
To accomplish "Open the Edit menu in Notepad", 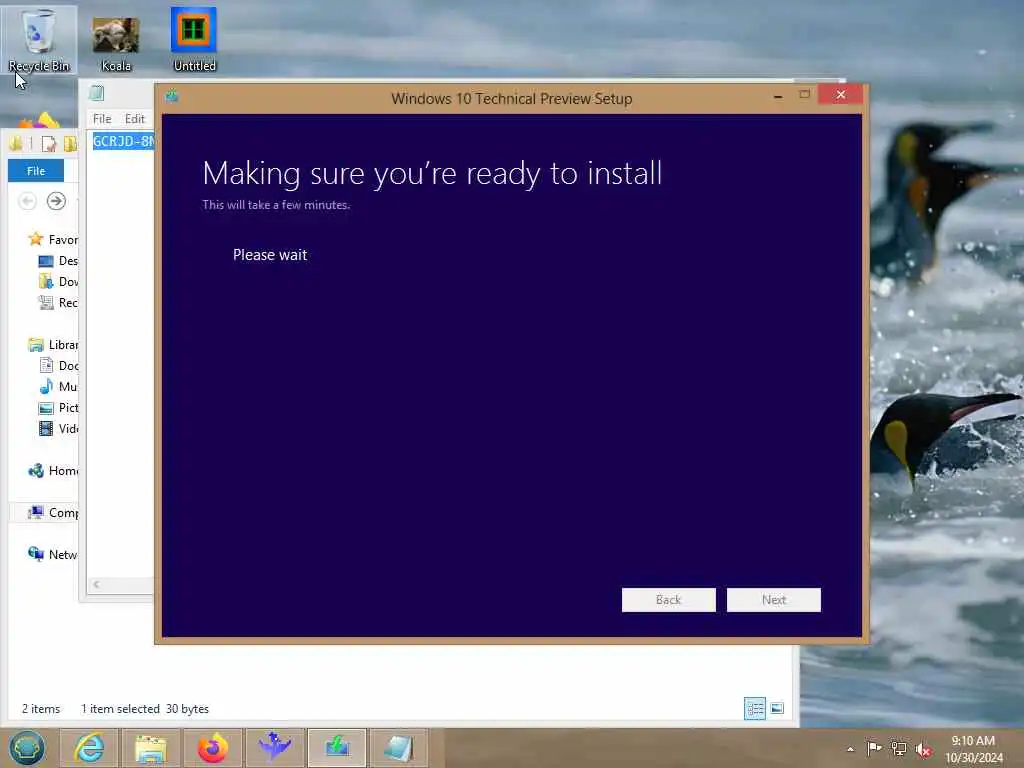I will point(135,119).
